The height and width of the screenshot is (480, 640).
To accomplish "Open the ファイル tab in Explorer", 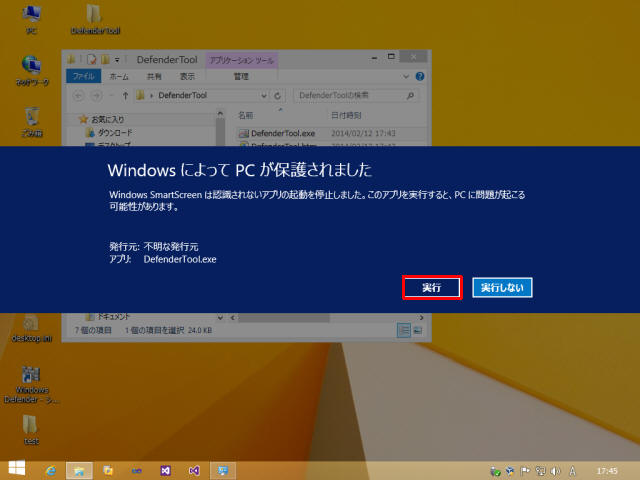I will click(83, 76).
